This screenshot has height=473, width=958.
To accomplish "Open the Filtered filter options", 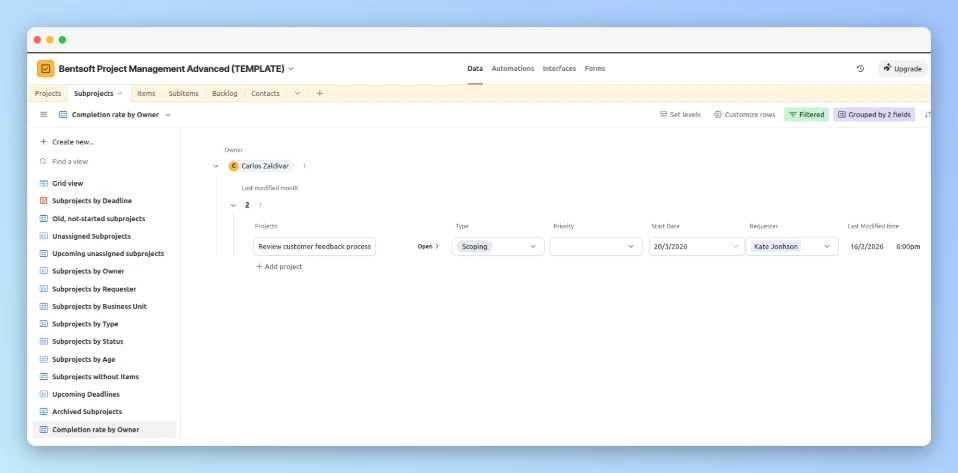I will point(806,114).
